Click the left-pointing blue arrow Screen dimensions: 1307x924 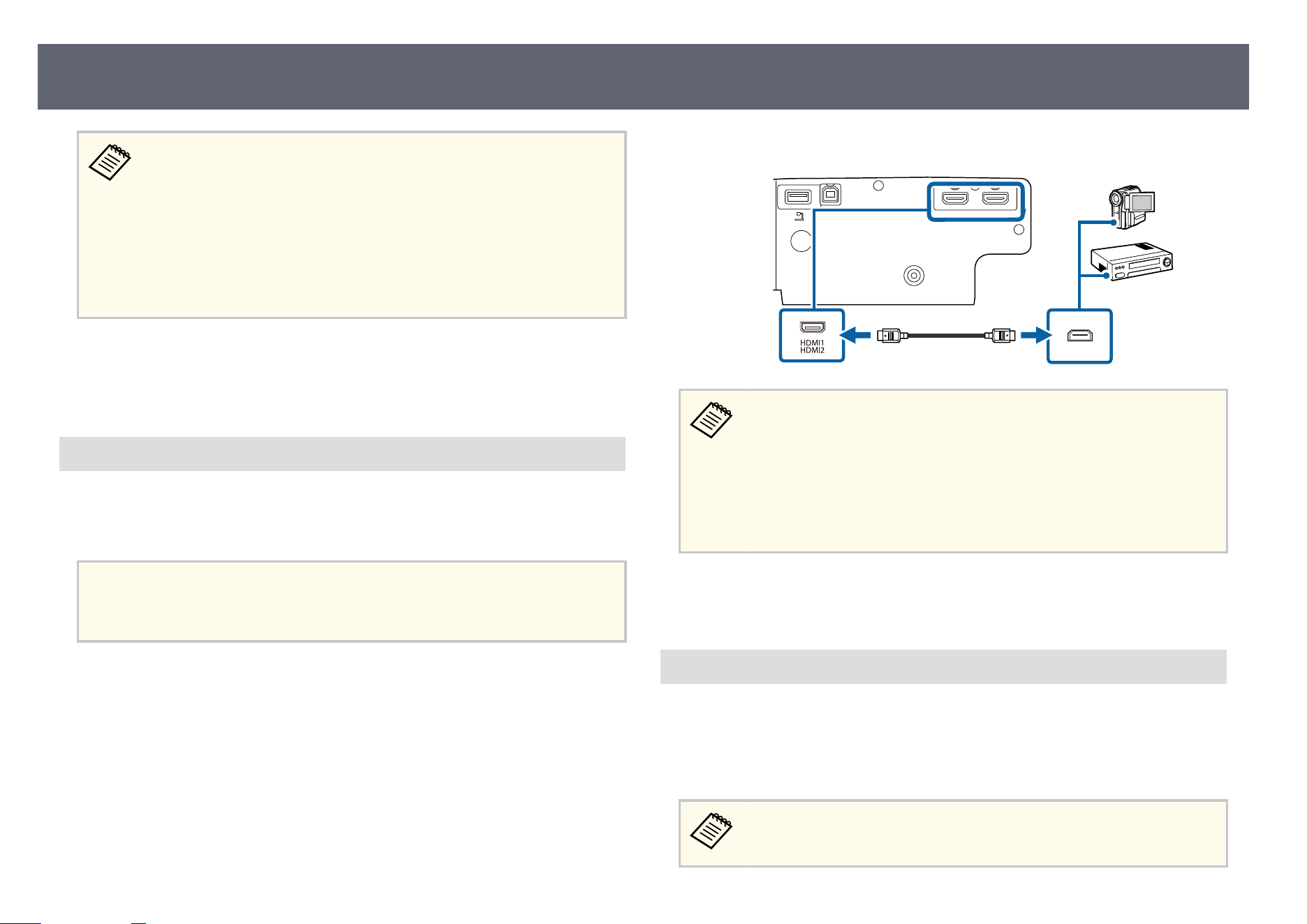pyautogui.click(x=856, y=336)
